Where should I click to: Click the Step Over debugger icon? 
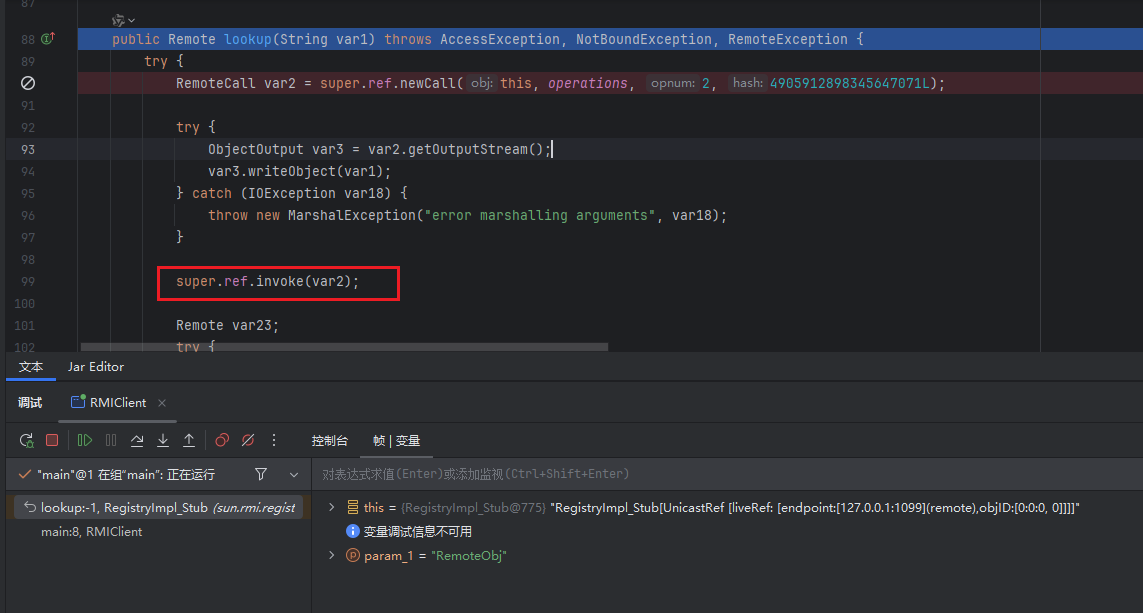137,440
